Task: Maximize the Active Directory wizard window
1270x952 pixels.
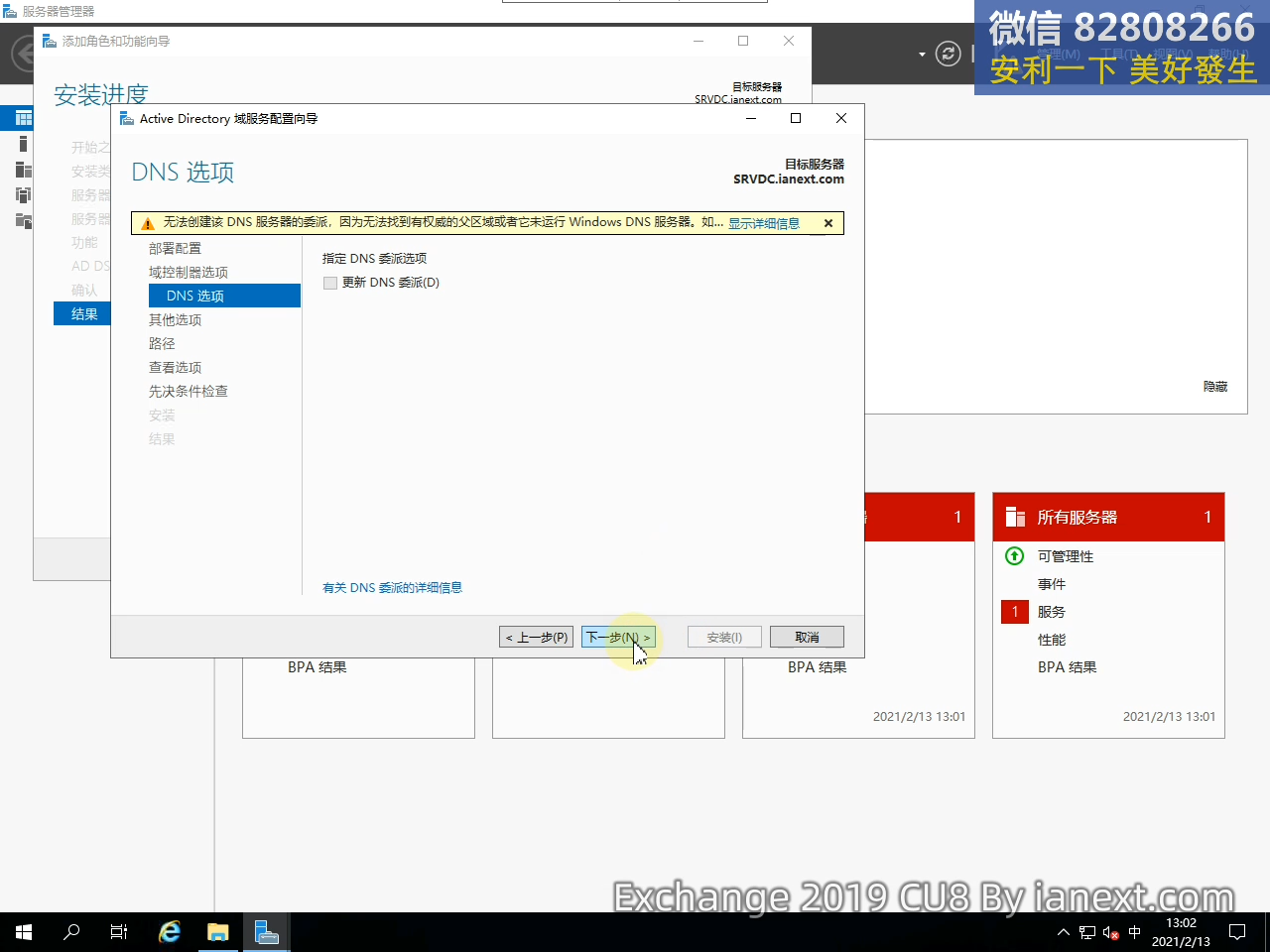Action: tap(796, 118)
